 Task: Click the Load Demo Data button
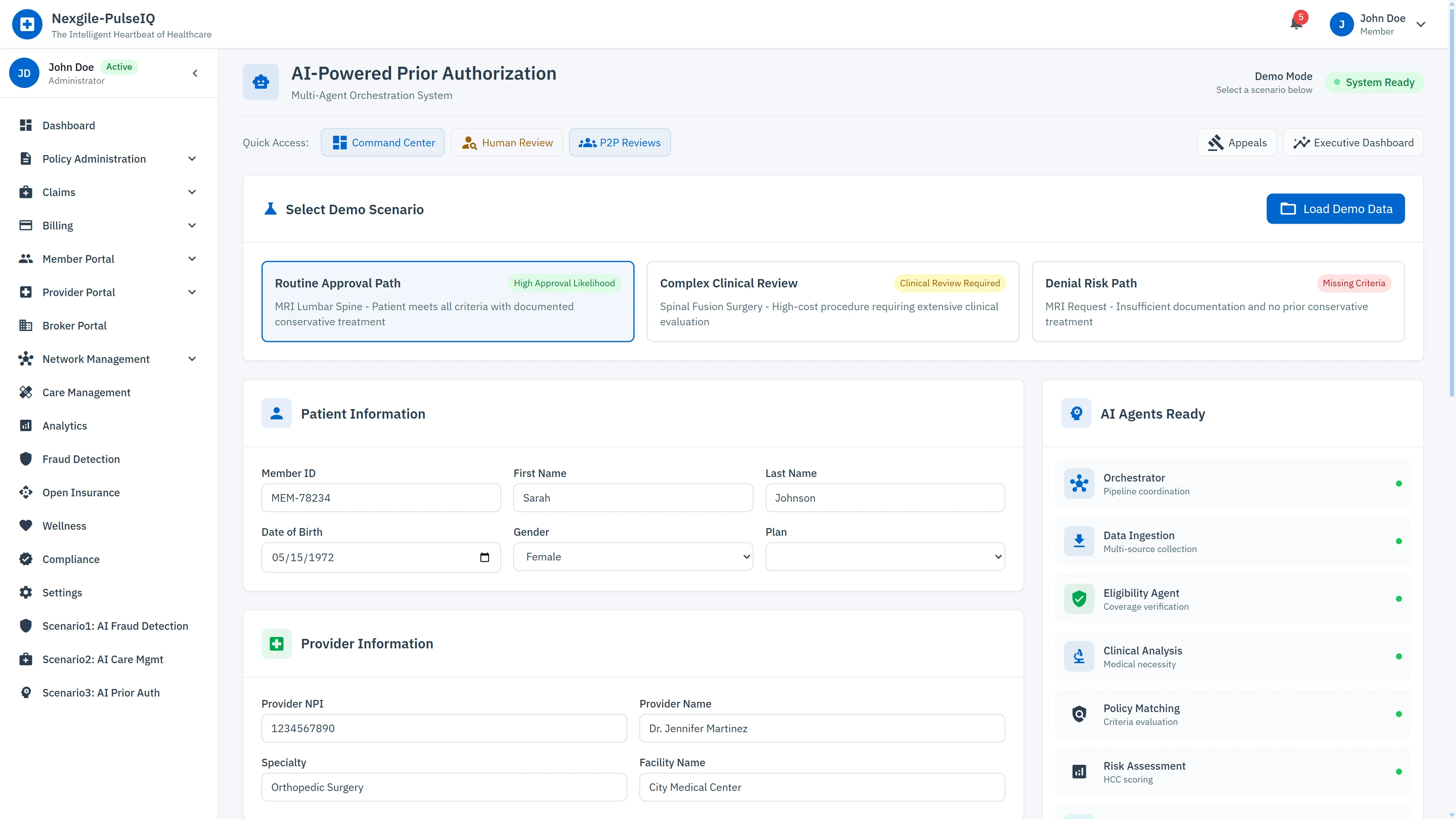point(1335,209)
